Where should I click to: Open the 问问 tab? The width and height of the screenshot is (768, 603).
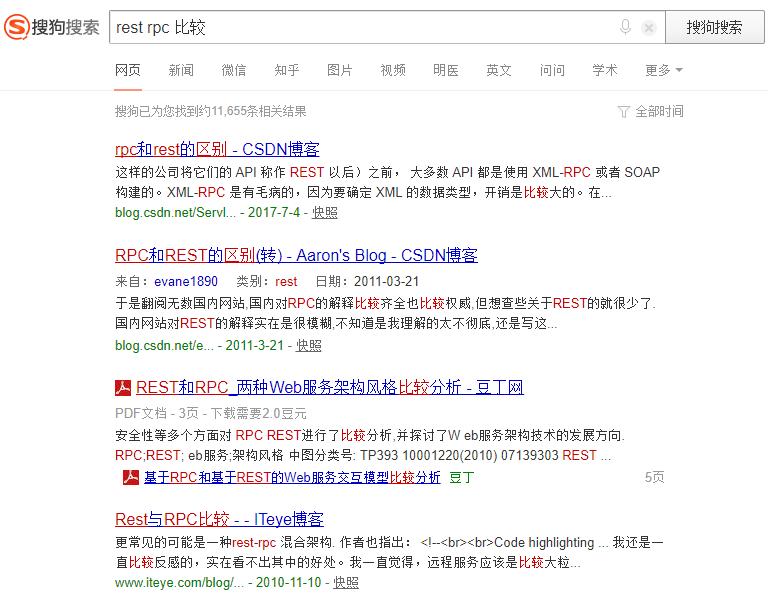[x=552, y=71]
